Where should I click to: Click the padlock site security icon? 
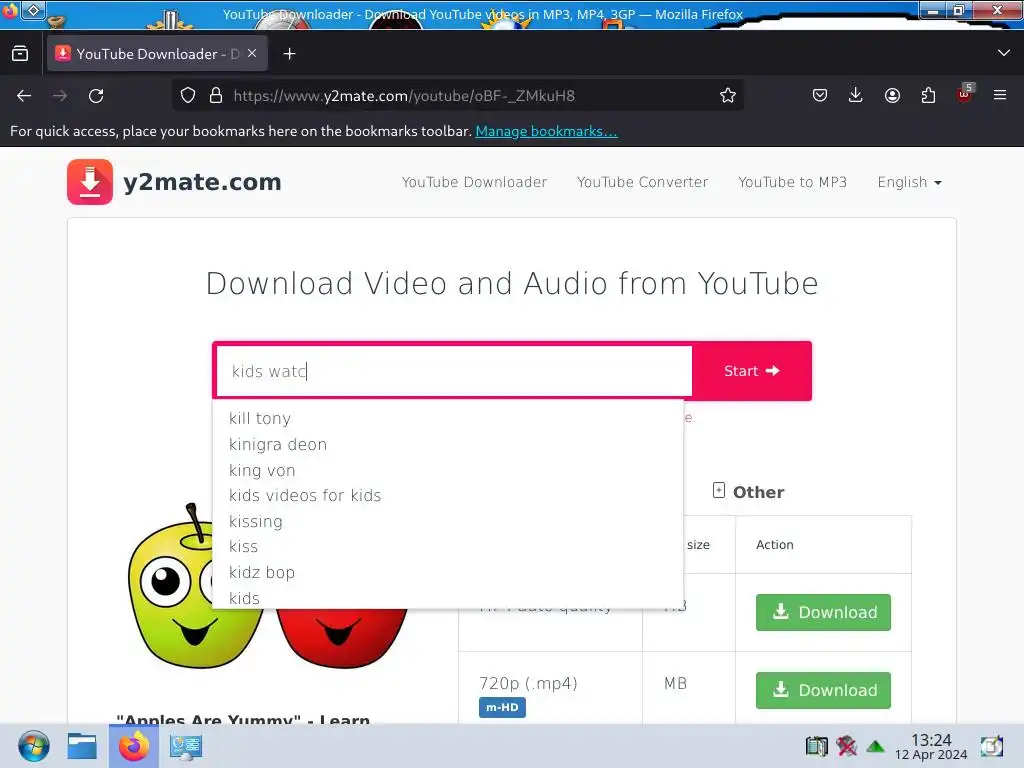(216, 95)
